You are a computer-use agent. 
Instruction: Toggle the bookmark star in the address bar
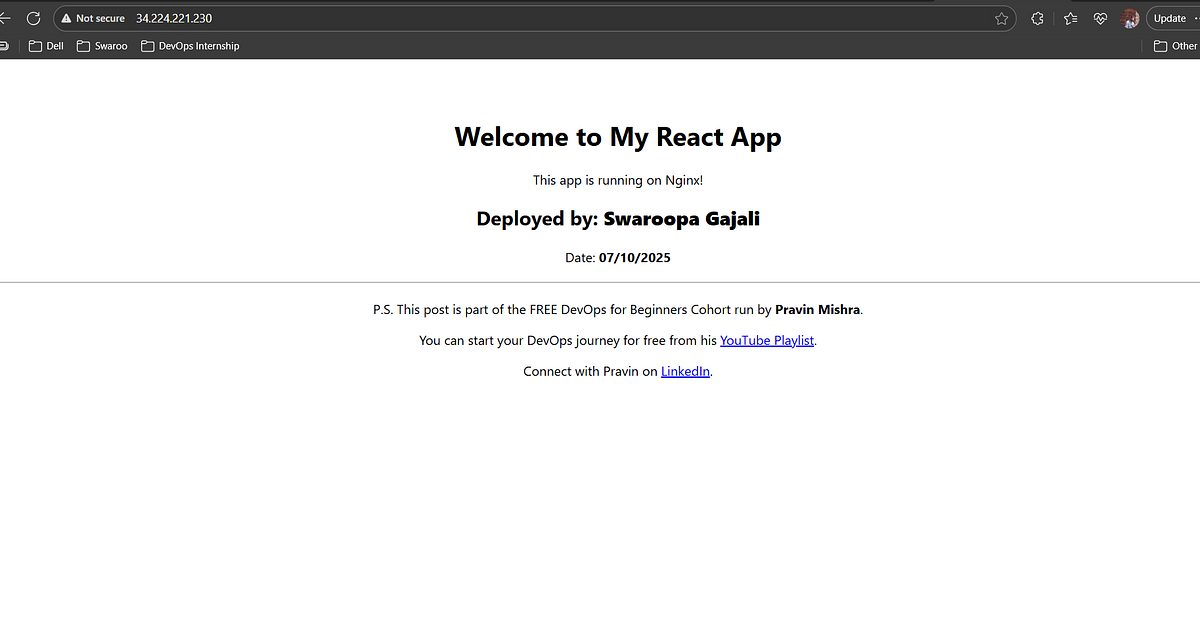[1001, 17]
